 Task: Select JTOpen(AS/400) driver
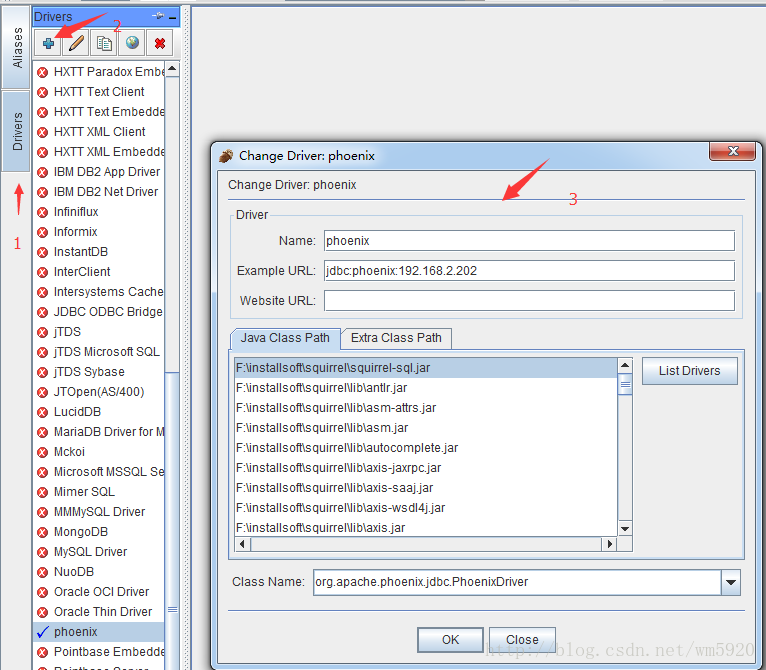99,392
